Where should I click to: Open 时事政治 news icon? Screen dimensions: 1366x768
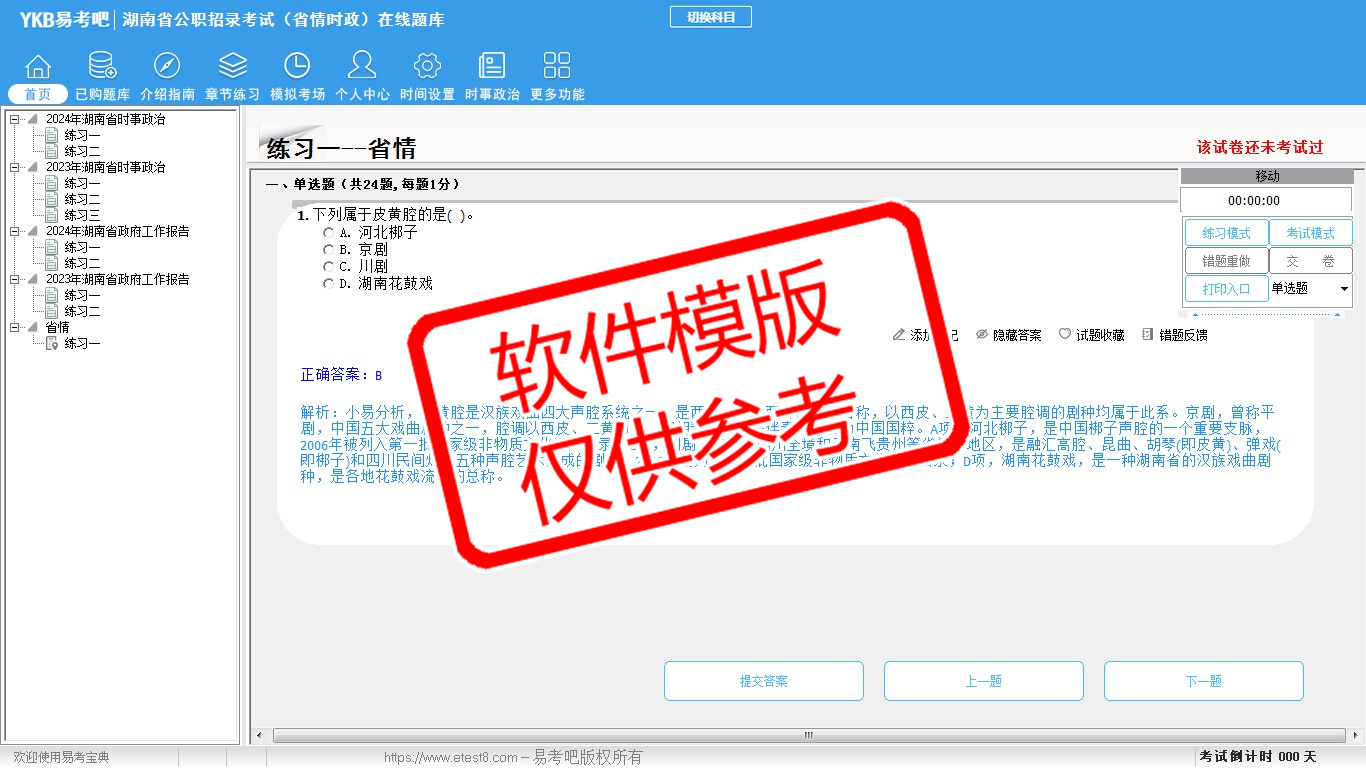492,67
